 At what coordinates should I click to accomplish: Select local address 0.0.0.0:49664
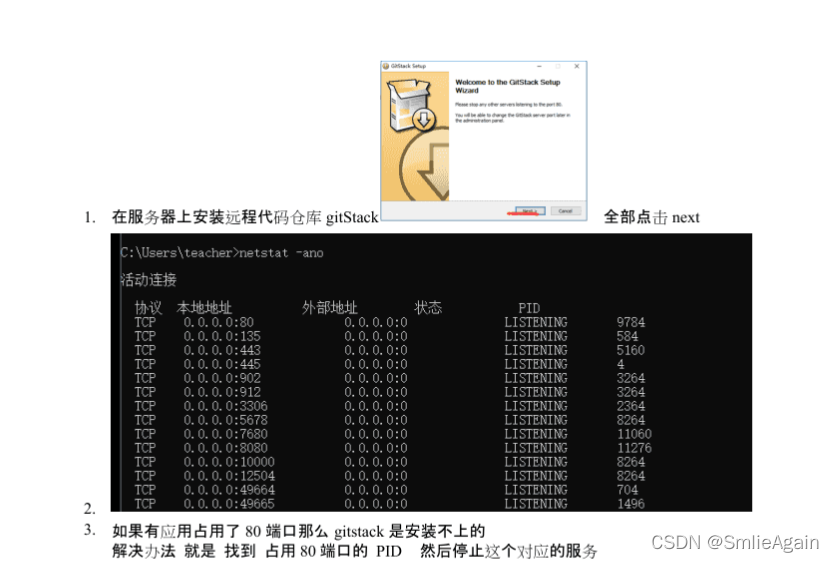click(x=229, y=490)
